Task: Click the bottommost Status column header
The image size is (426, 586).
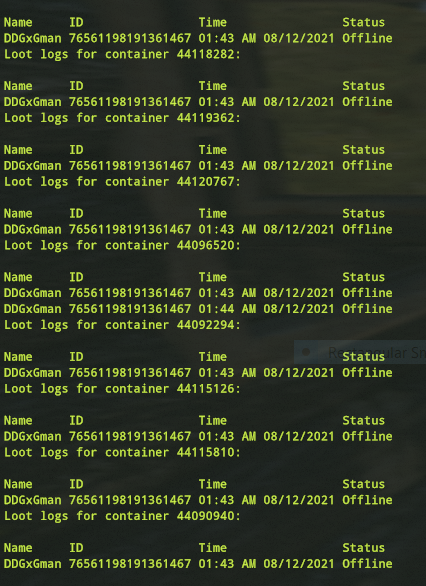Action: pyautogui.click(x=364, y=548)
